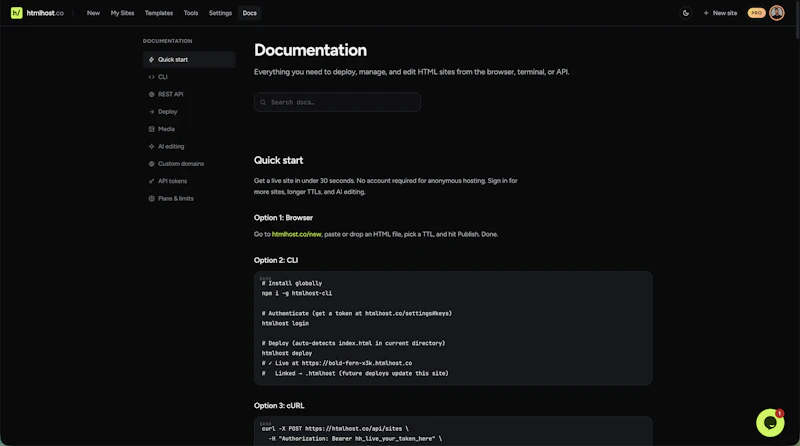
Task: Click the CLI code brackets icon
Action: coord(152,77)
